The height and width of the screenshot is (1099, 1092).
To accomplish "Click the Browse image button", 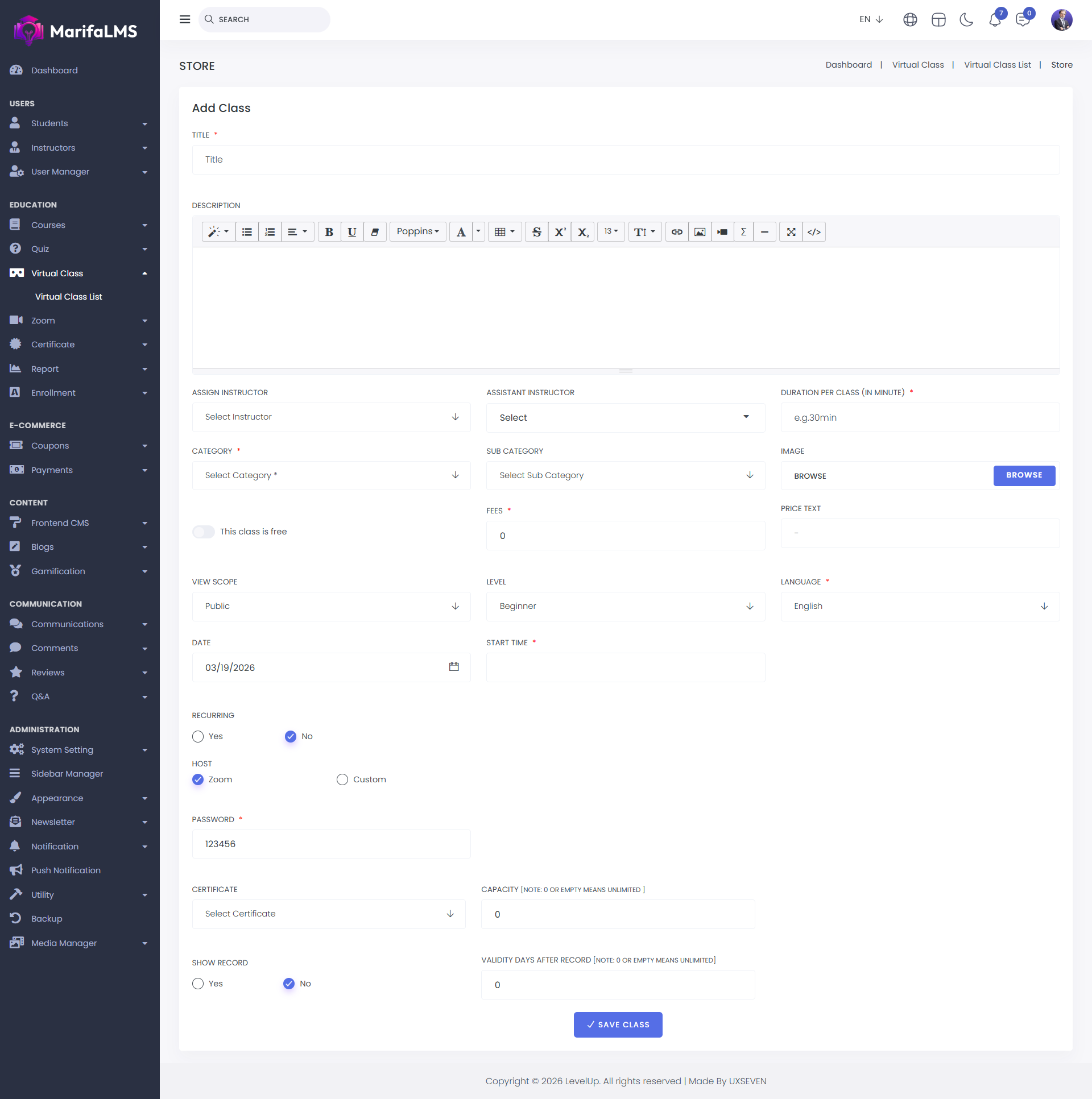I will (1024, 475).
